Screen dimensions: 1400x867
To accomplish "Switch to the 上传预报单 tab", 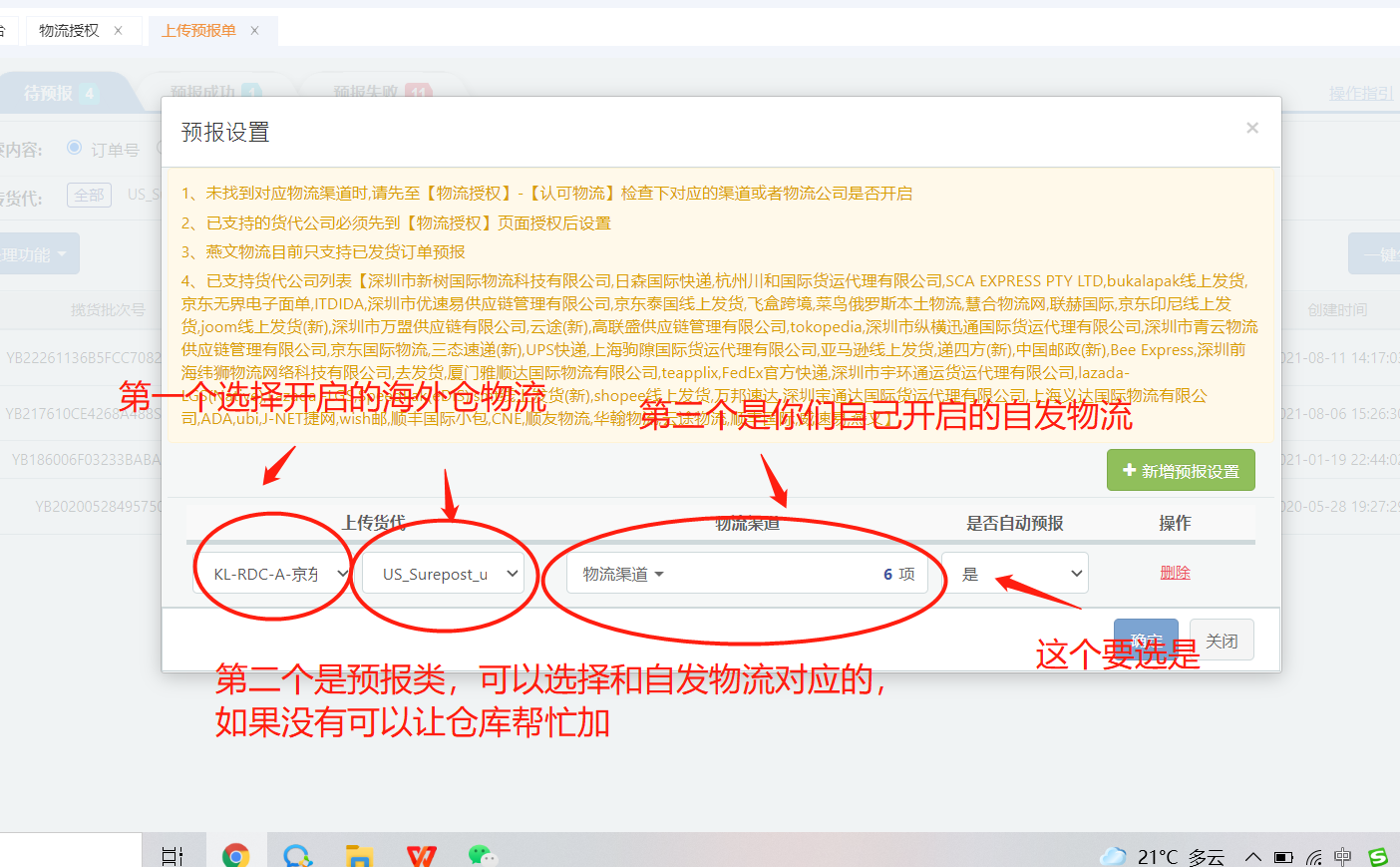I will pos(198,31).
